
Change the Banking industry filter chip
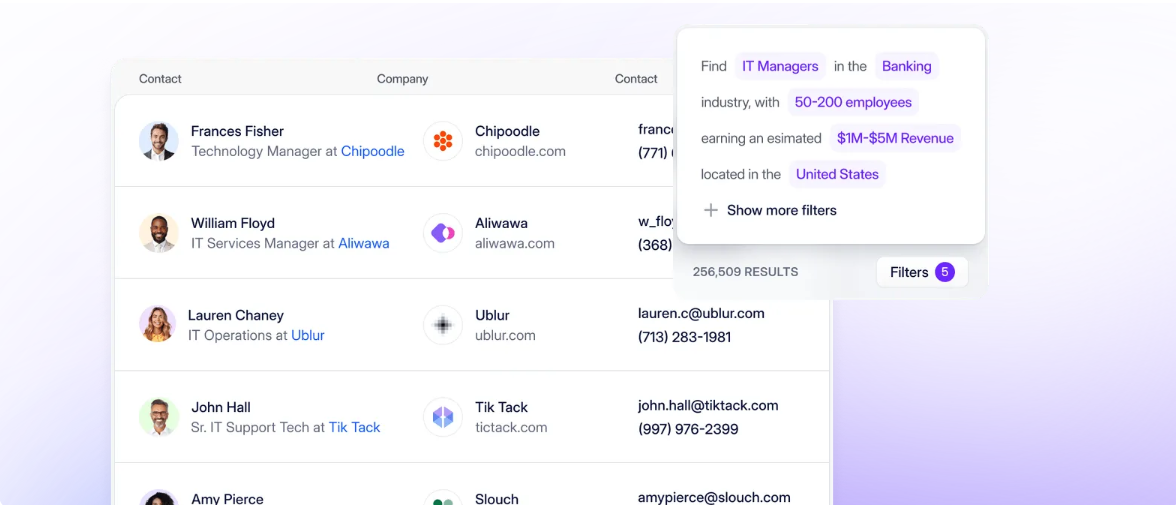coord(906,66)
